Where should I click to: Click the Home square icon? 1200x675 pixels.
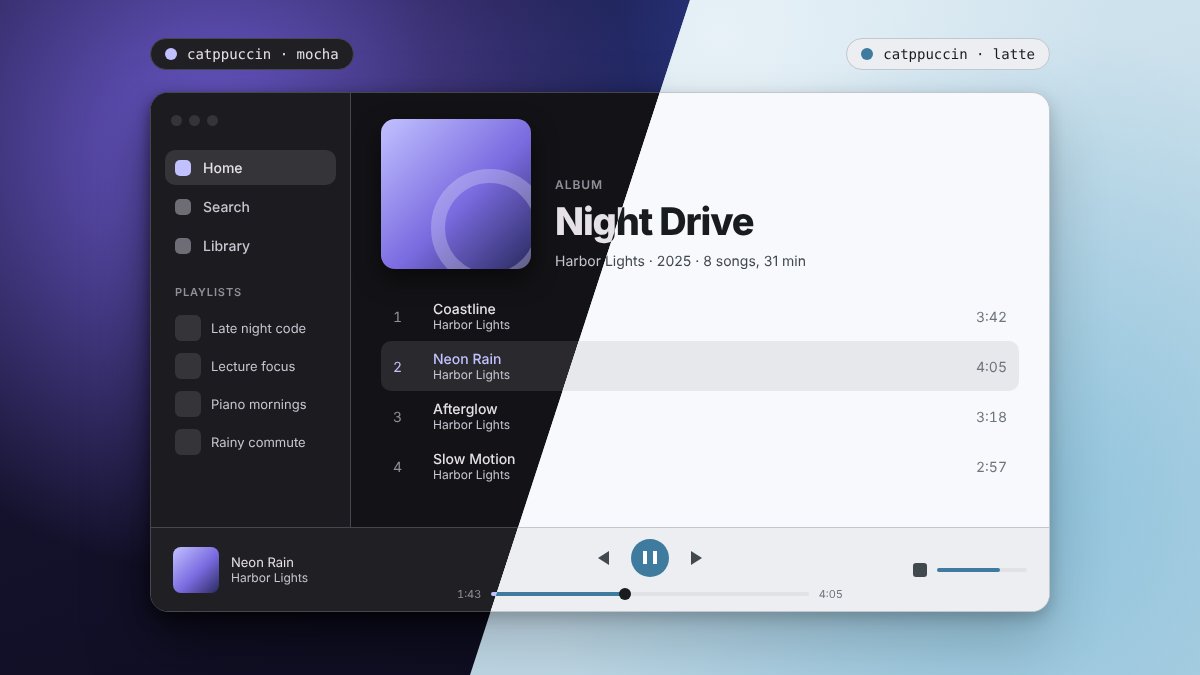click(183, 168)
